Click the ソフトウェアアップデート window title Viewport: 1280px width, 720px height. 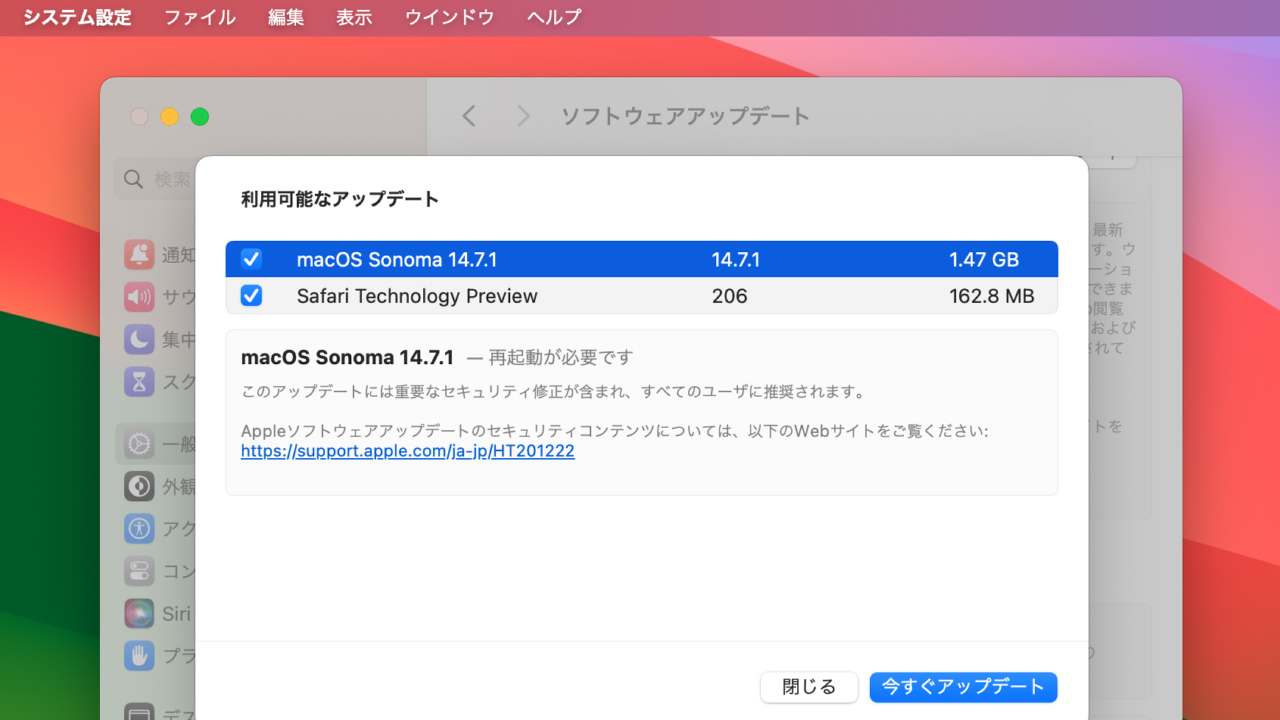(685, 116)
